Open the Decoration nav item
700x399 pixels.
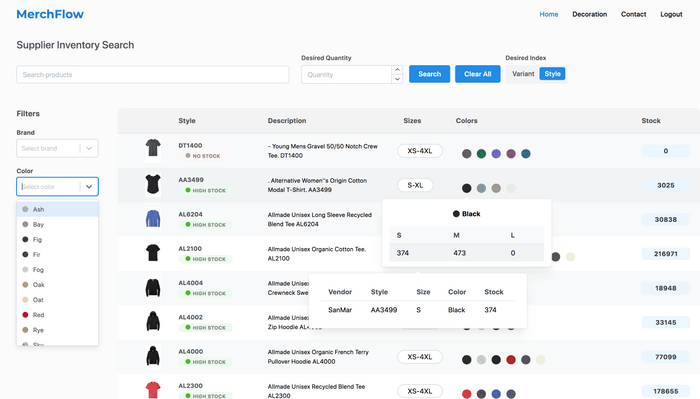pos(589,14)
